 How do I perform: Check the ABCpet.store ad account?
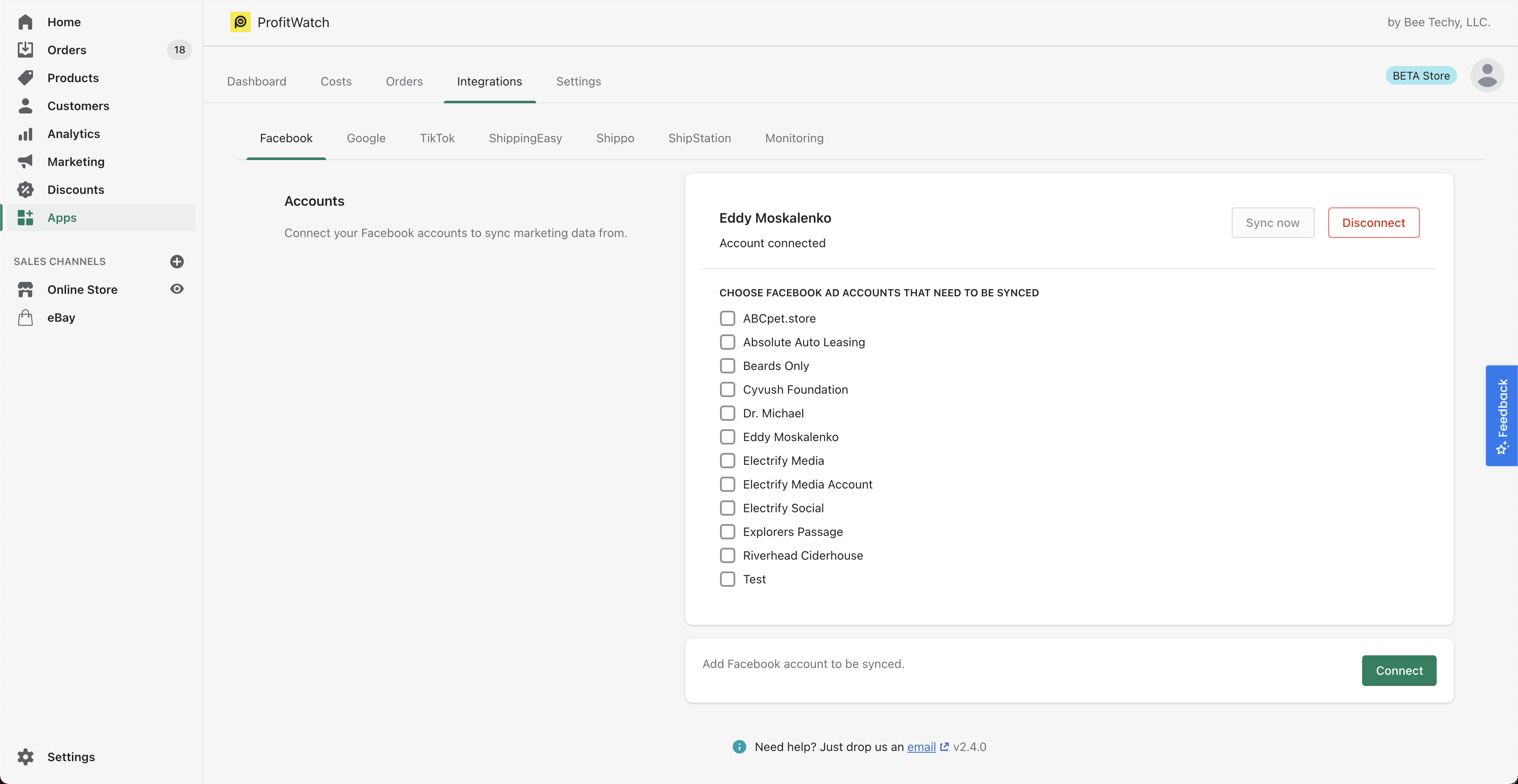click(727, 318)
